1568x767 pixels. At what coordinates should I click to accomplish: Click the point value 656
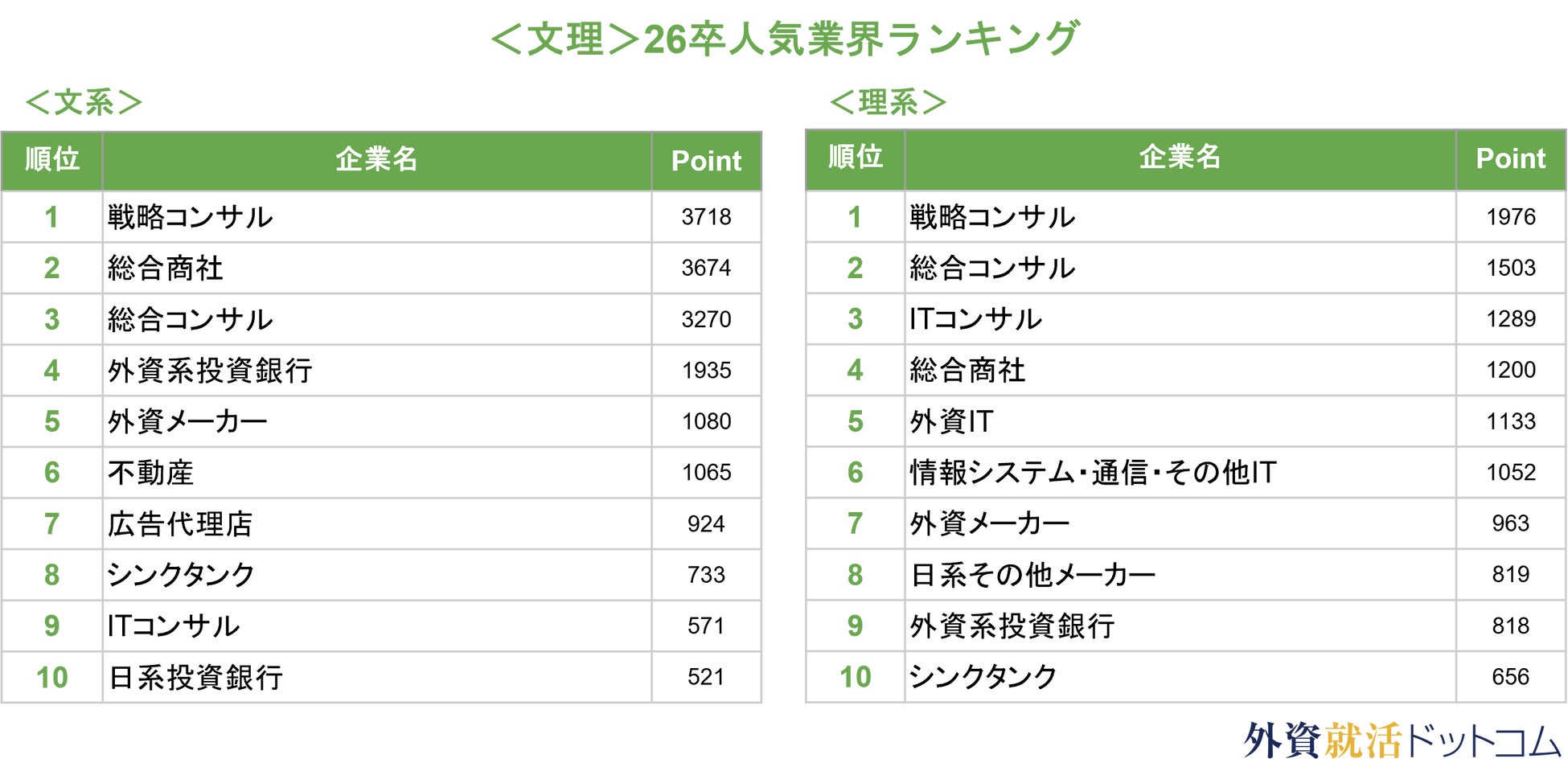tap(1510, 677)
